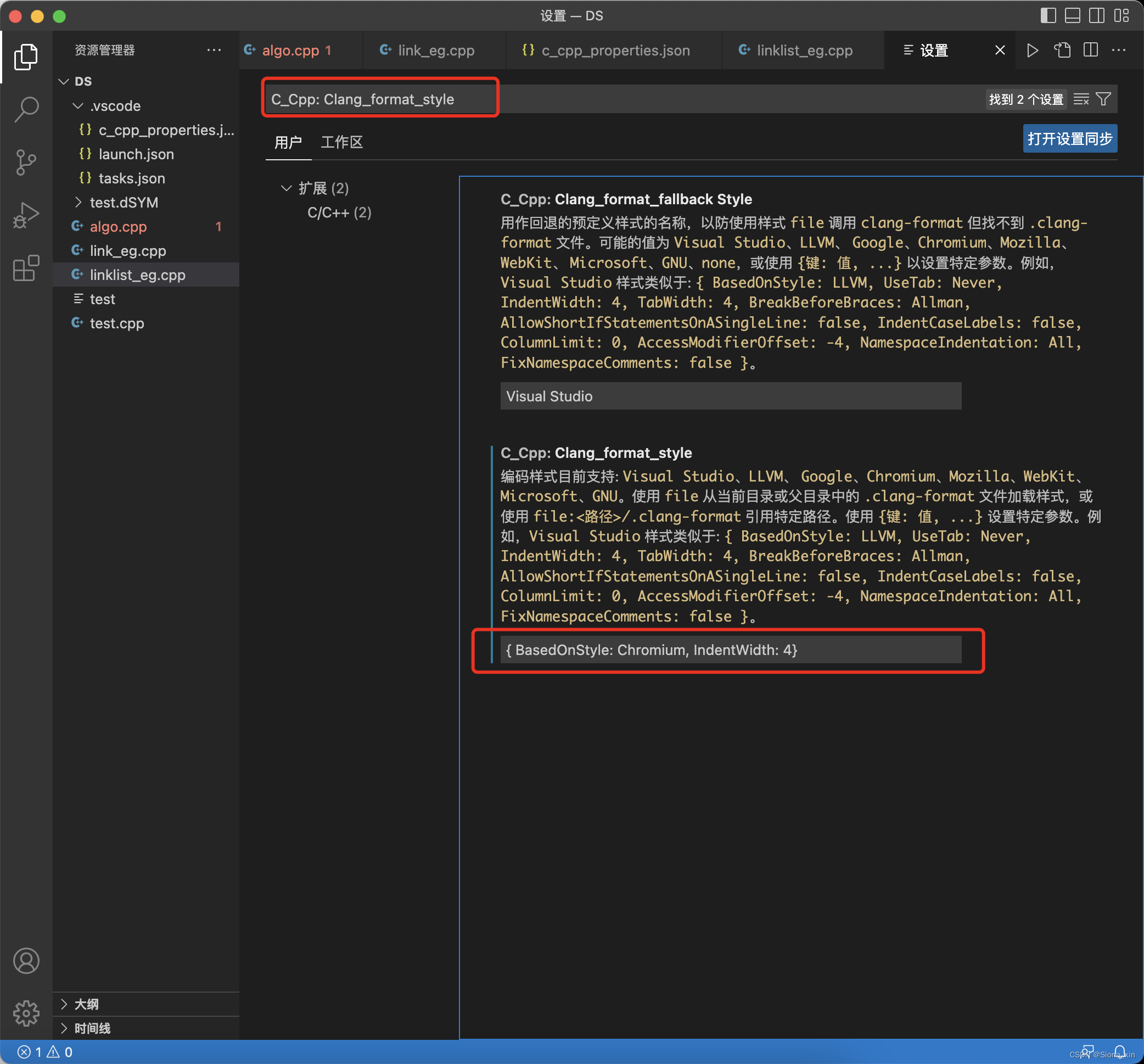
Task: Switch to c_cpp_properties.json editor tab
Action: (x=614, y=50)
